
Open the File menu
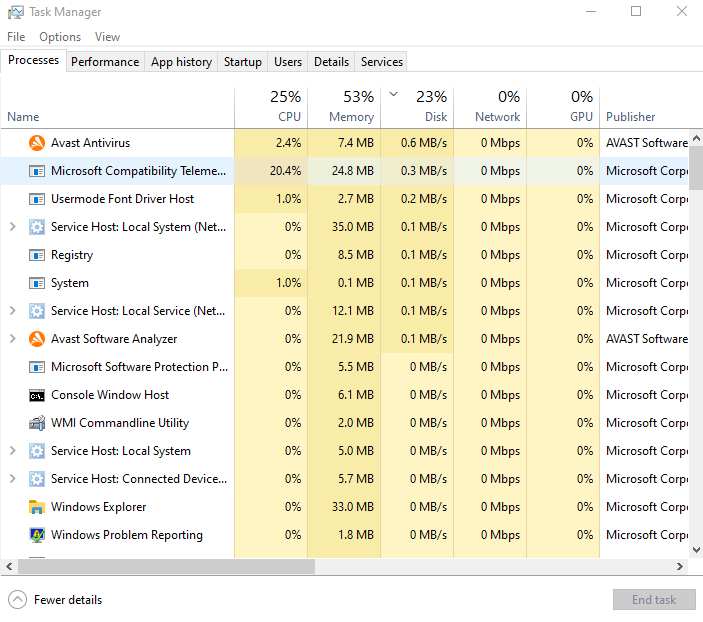point(16,37)
